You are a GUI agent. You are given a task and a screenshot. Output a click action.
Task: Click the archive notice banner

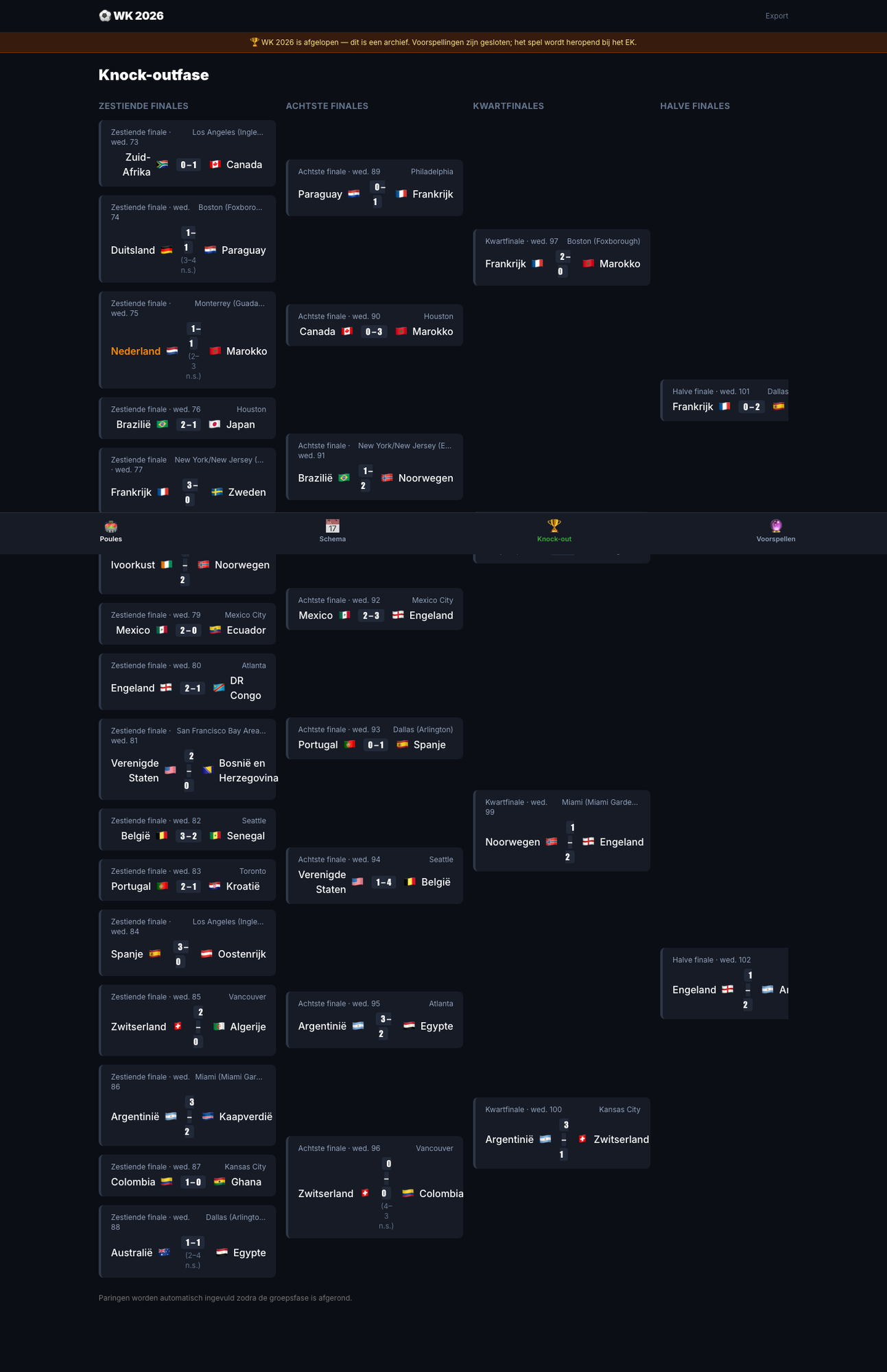pos(443,43)
